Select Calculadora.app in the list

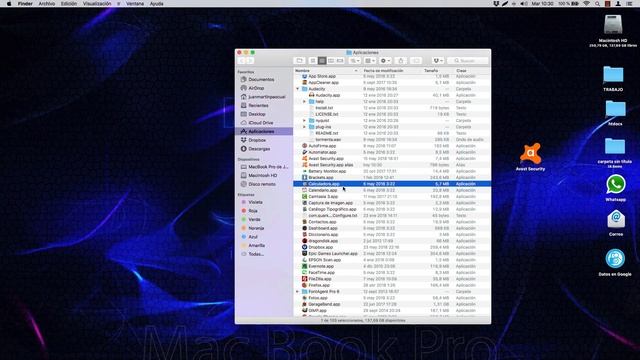click(x=392, y=184)
